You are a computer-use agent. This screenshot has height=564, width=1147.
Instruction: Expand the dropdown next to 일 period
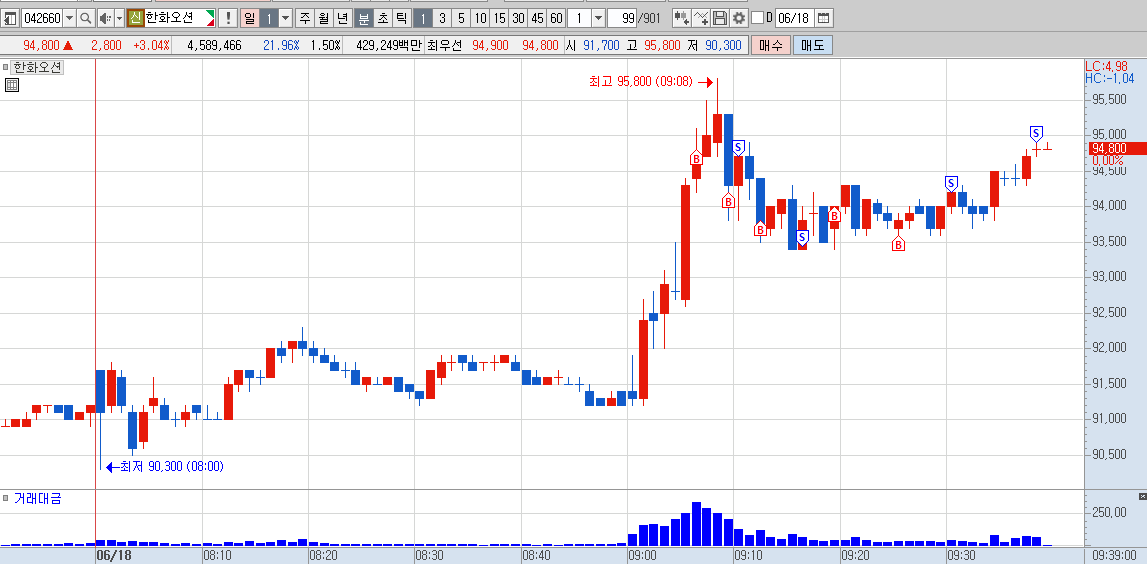[286, 18]
